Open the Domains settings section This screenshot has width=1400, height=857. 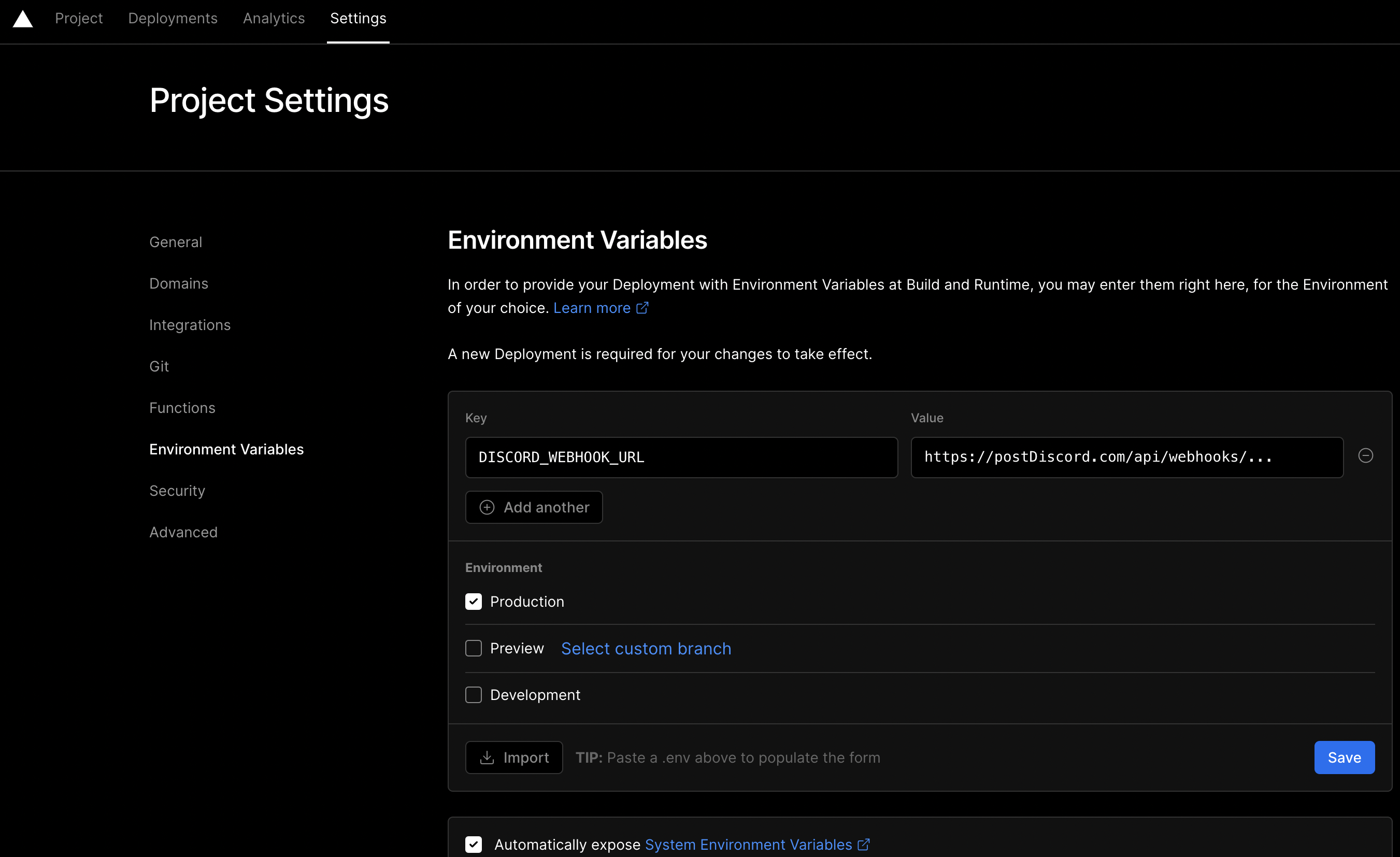(178, 283)
